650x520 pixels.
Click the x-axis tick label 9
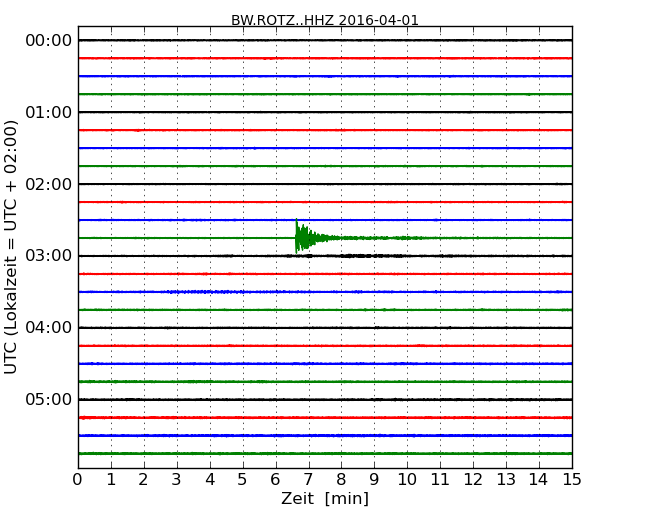(x=374, y=480)
